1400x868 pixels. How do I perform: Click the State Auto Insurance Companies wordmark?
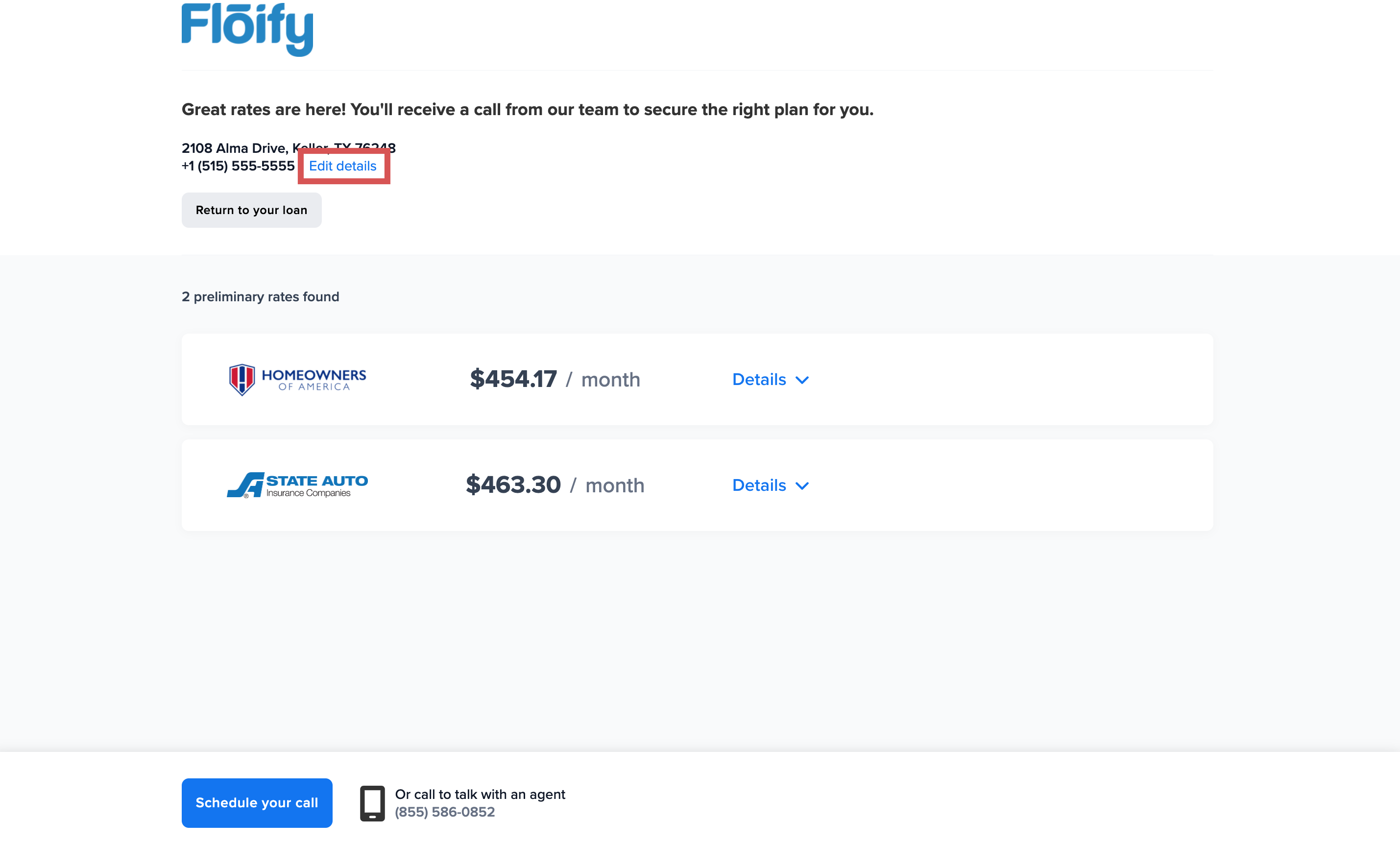316,485
